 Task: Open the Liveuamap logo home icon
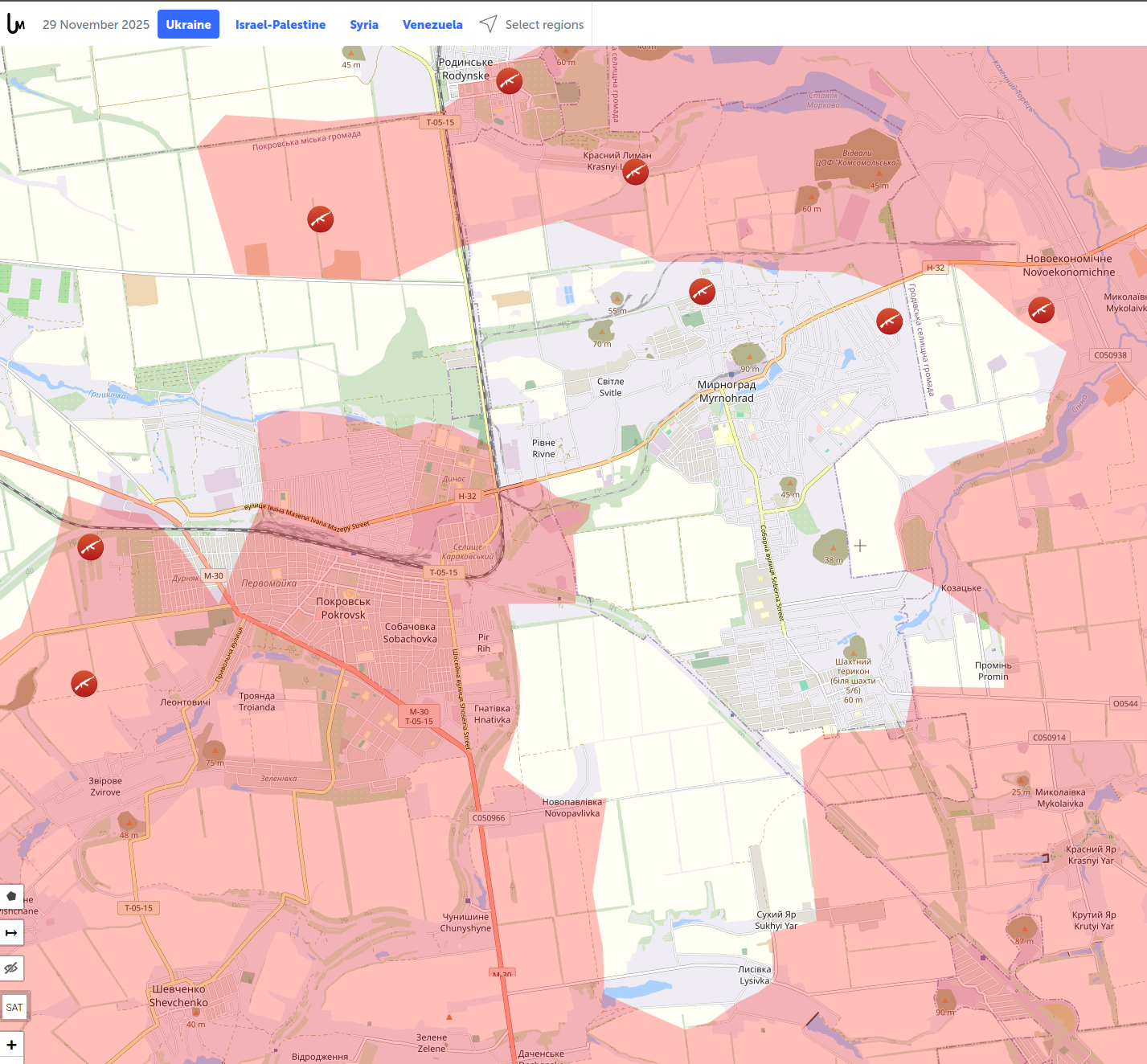(16, 24)
